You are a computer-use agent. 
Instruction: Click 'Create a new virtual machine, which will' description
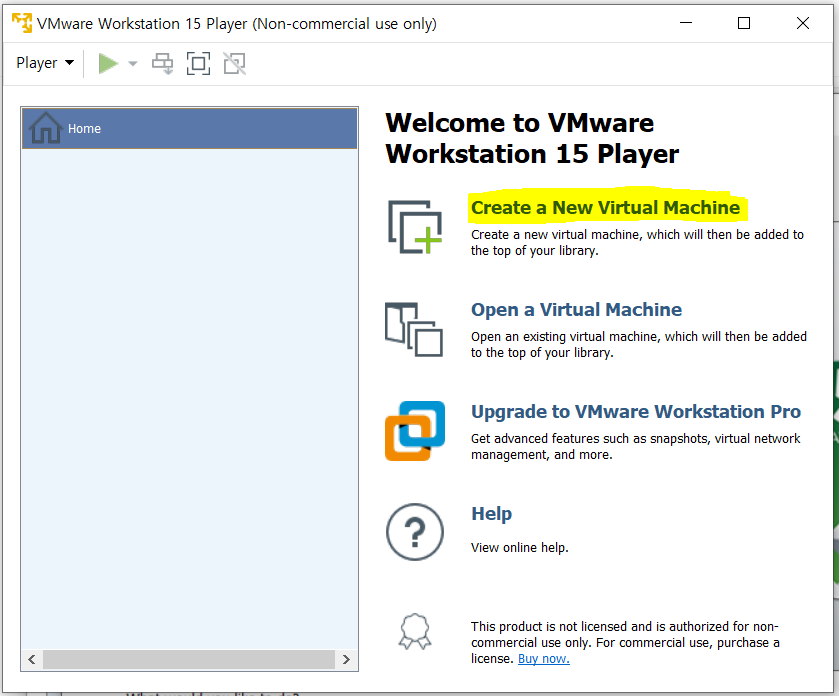point(637,243)
